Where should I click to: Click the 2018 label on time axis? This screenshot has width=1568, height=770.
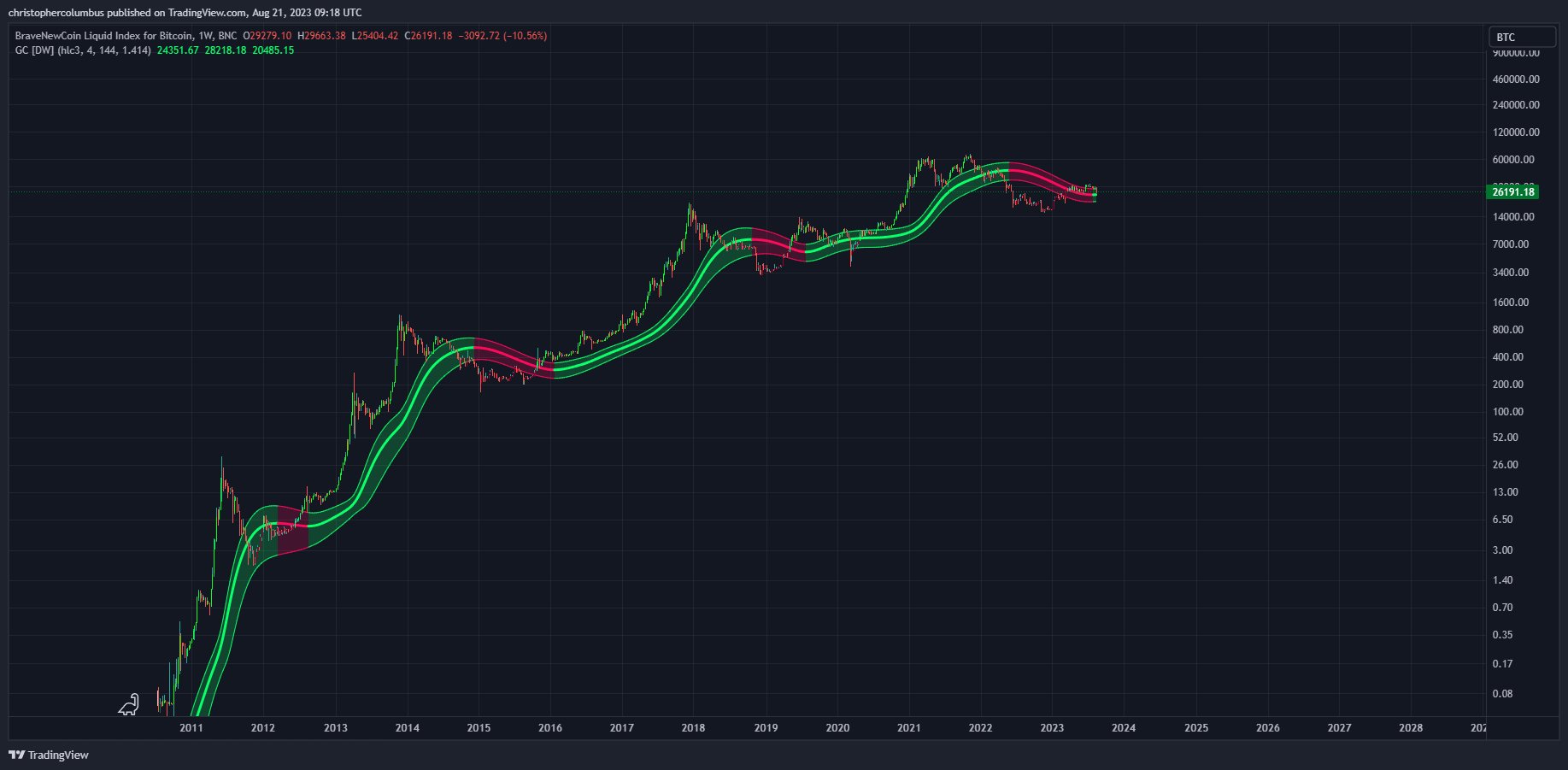coord(693,728)
